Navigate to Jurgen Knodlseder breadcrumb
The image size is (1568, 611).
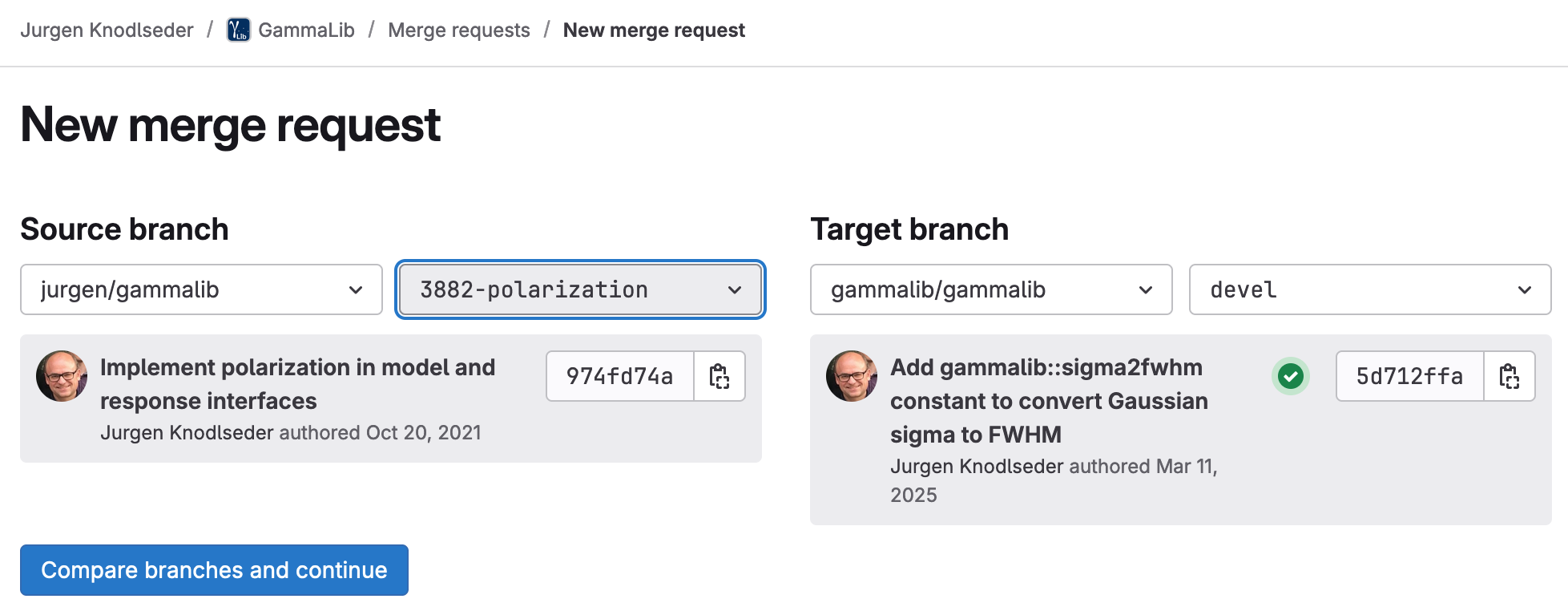107,30
